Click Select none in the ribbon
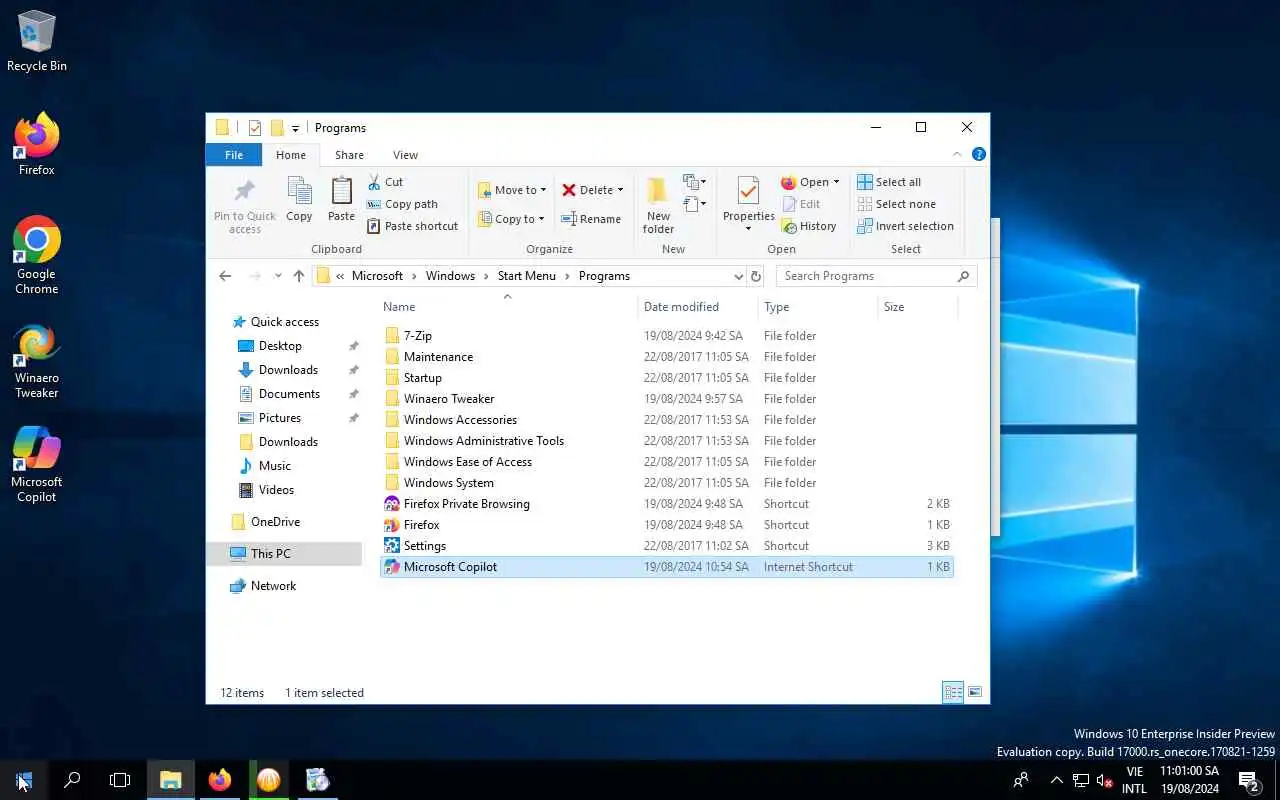The image size is (1280, 800). coord(896,204)
